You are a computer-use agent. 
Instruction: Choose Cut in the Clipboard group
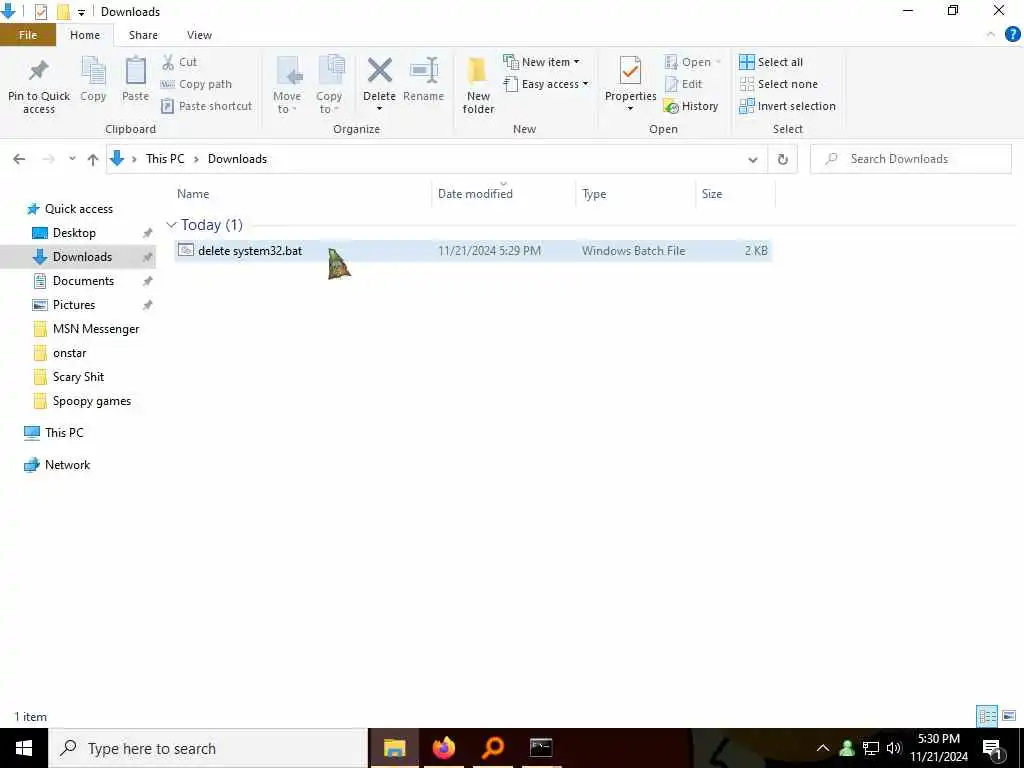(x=180, y=62)
